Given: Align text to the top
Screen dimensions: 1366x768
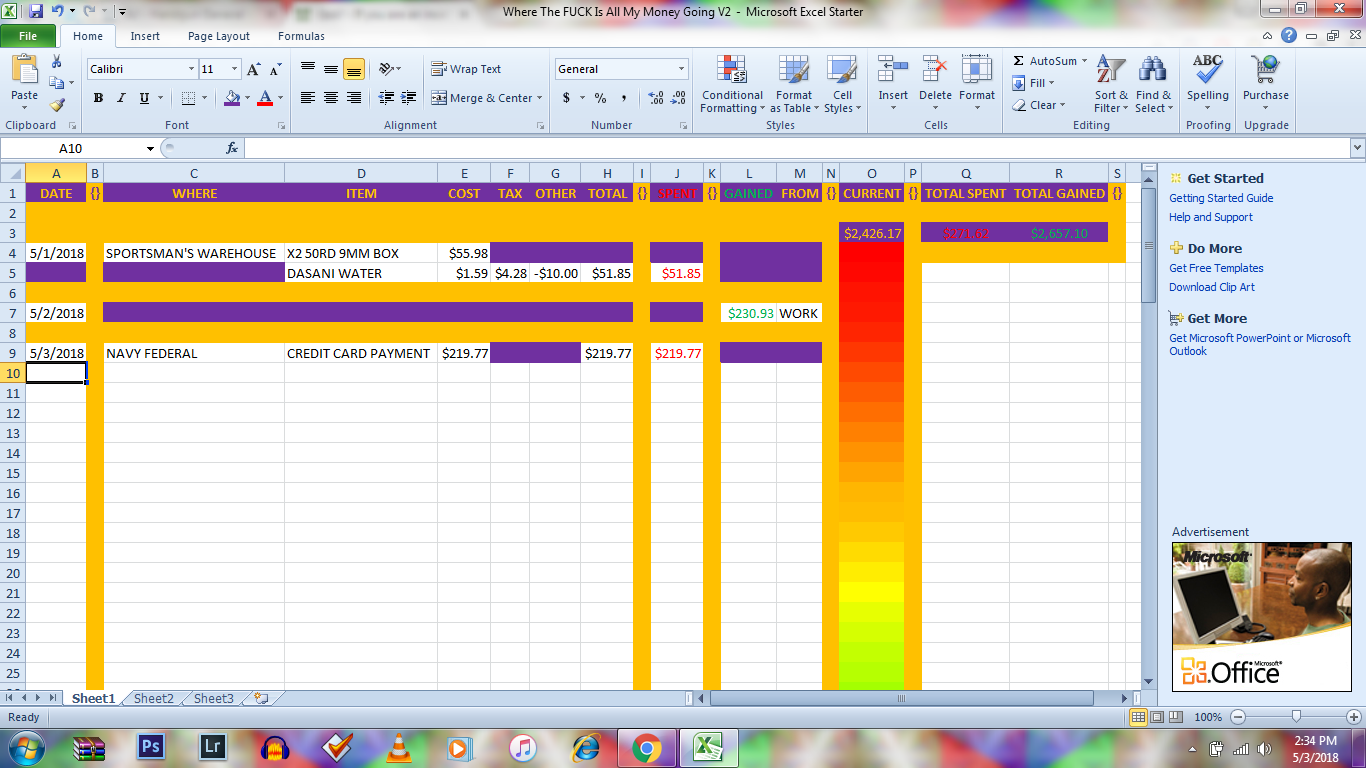Looking at the screenshot, I should point(308,69).
